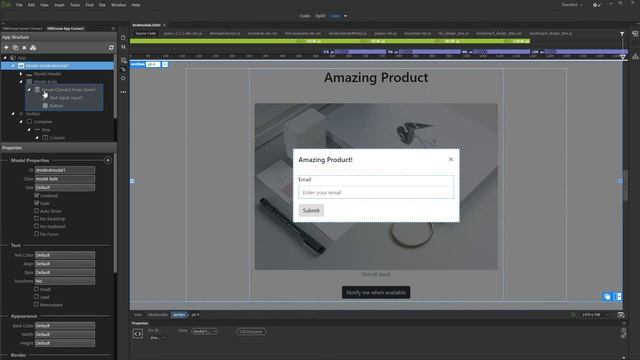Viewport: 640px width, 360px height.
Task: Click the help icon in bottom Properties panel
Action: pos(623,330)
